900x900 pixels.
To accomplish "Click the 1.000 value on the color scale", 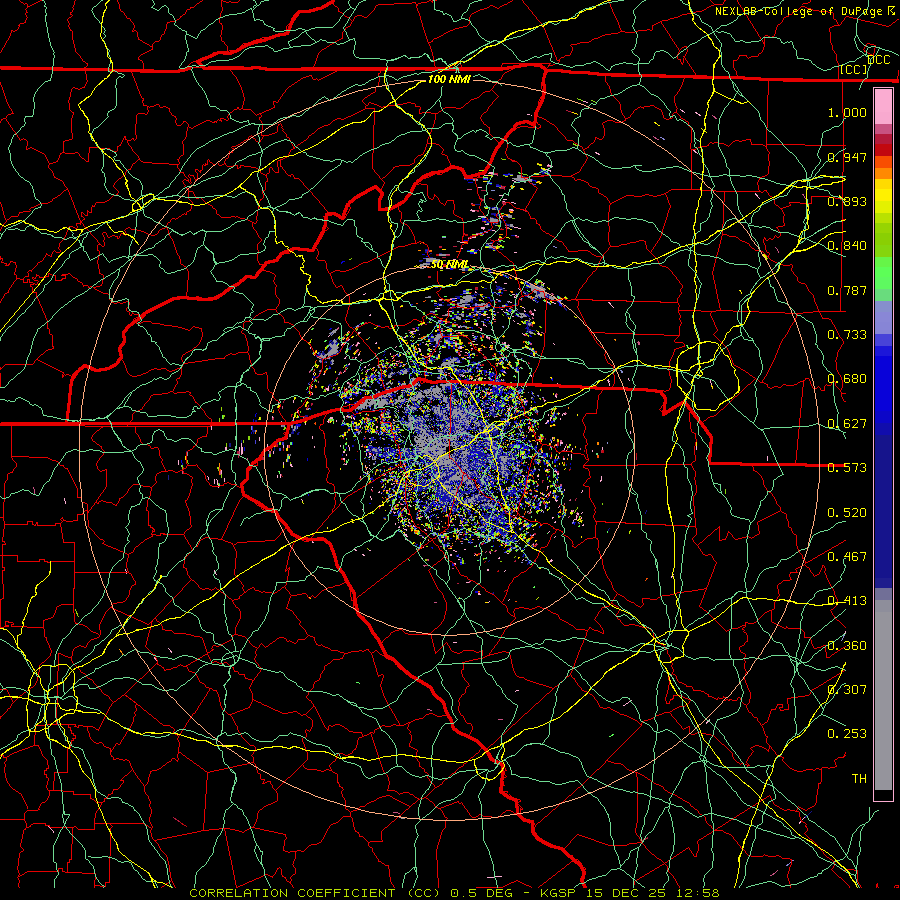I will pyautogui.click(x=847, y=112).
